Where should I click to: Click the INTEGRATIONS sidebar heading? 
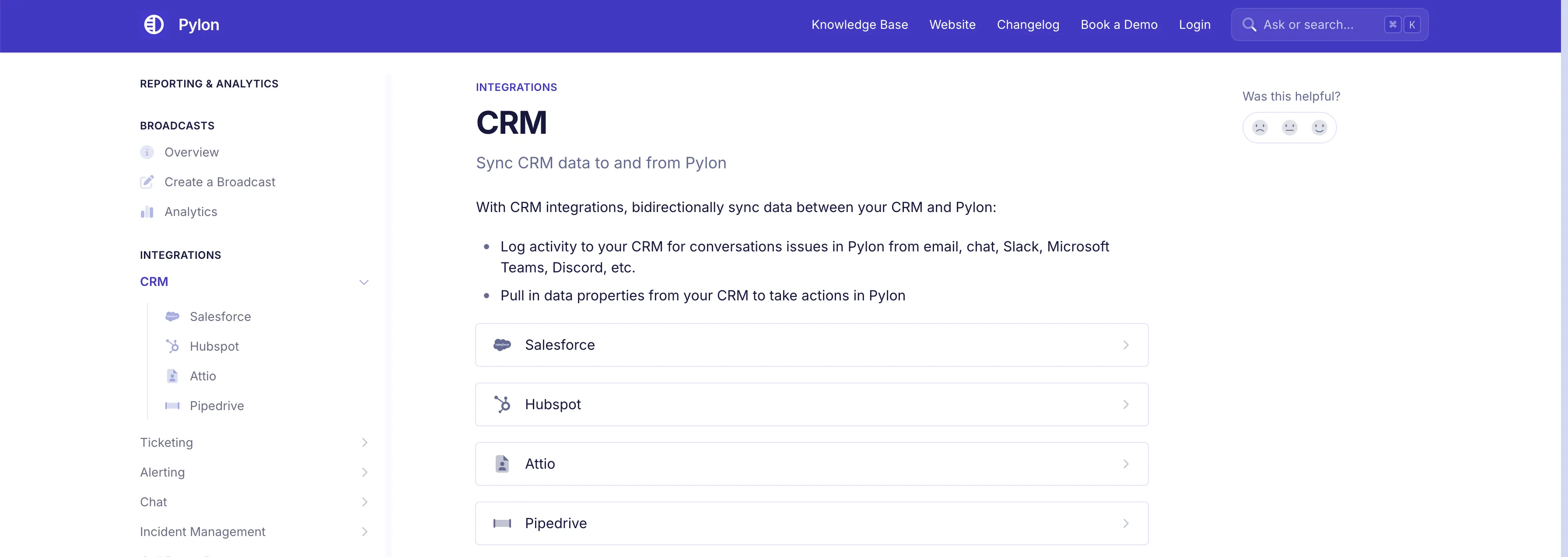(x=180, y=255)
